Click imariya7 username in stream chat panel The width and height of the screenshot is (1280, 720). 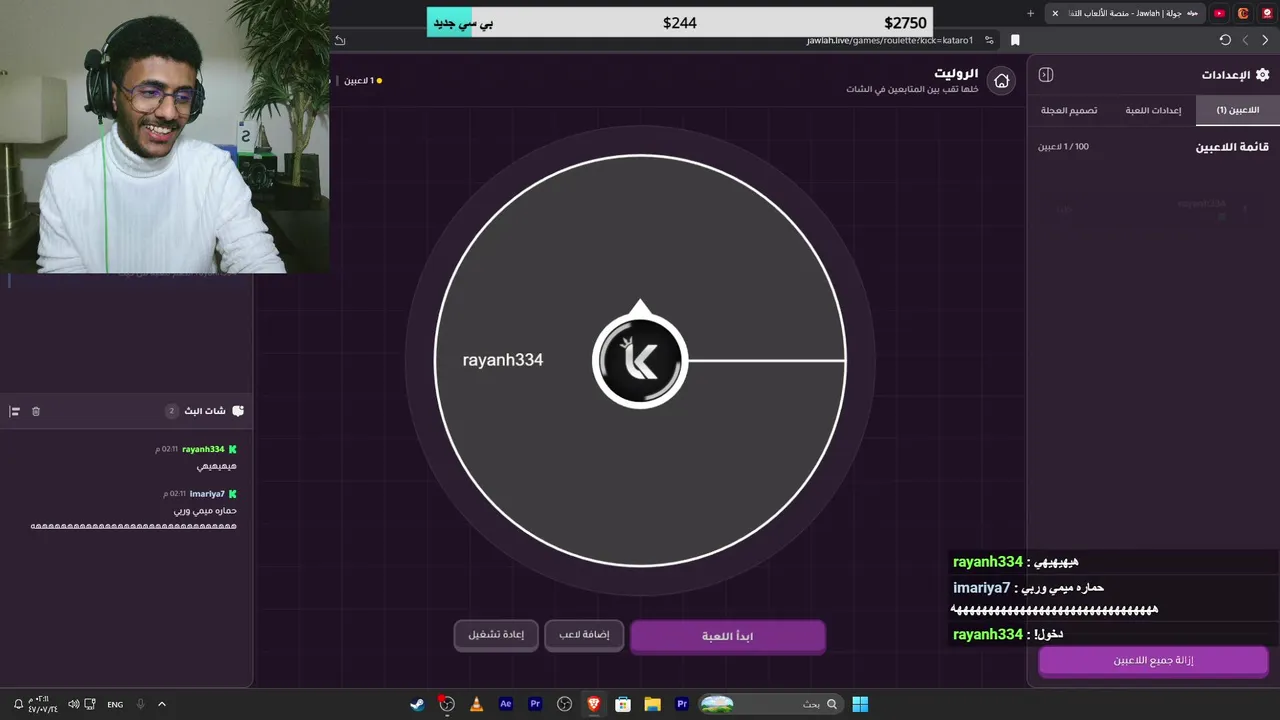(207, 494)
